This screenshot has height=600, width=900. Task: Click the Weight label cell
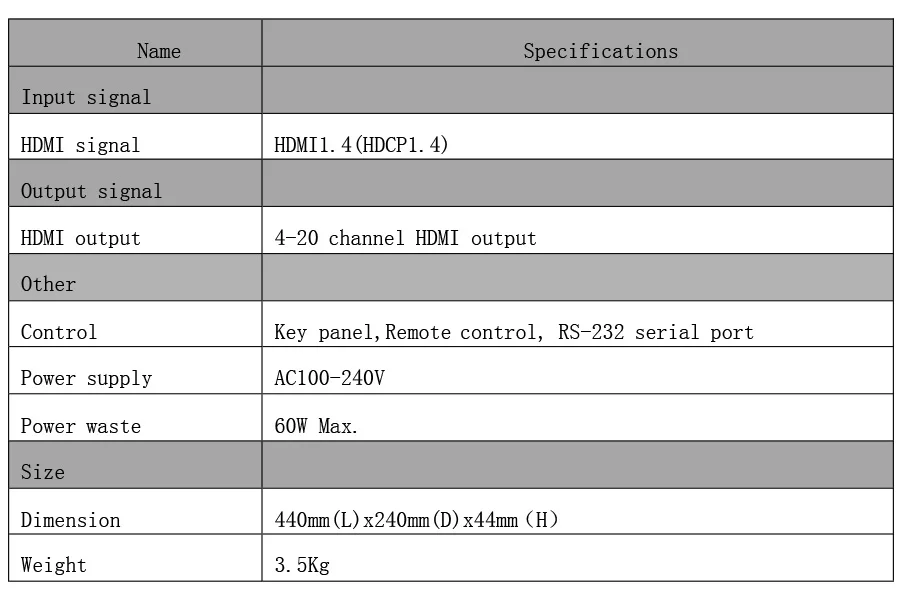[135, 558]
